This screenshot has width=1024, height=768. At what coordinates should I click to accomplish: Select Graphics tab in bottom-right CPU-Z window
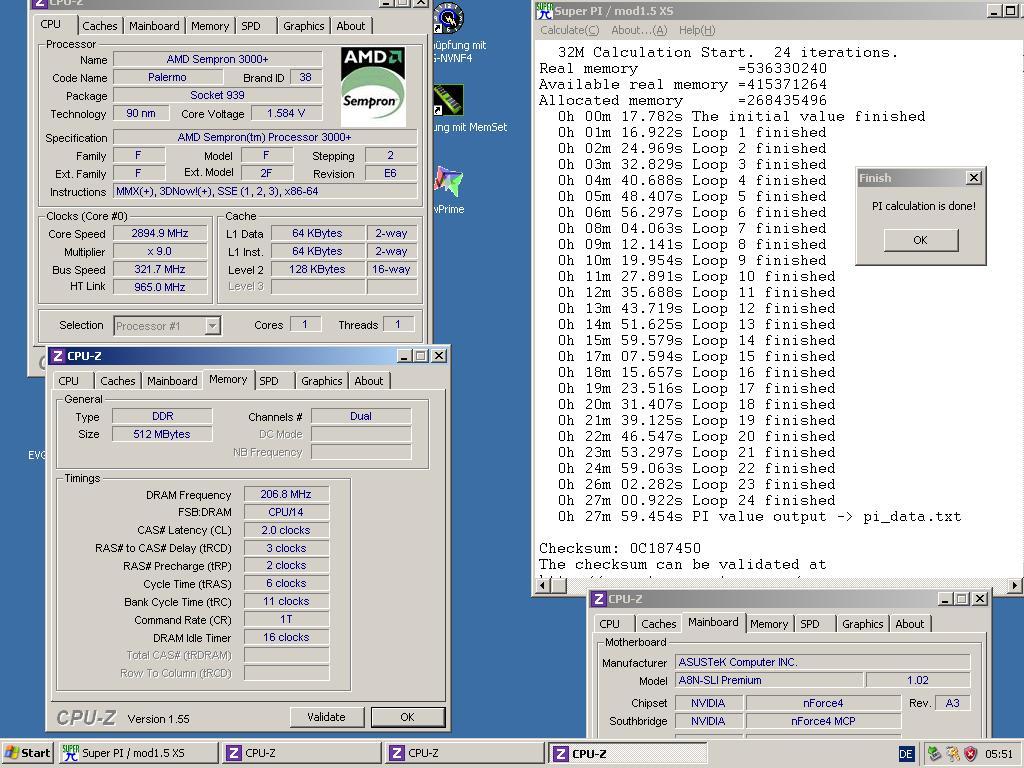pyautogui.click(x=862, y=624)
